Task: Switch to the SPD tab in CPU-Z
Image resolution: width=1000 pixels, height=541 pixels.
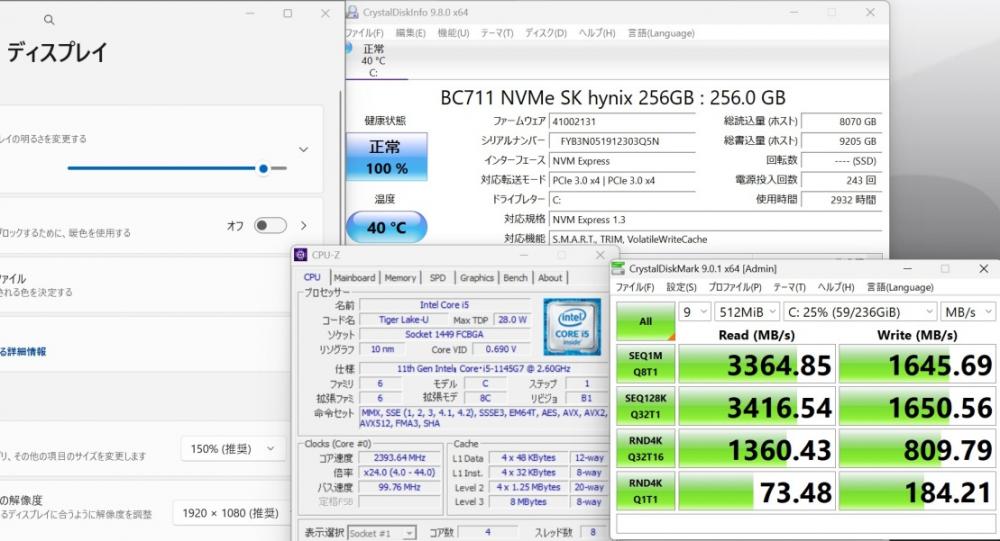Action: [438, 278]
